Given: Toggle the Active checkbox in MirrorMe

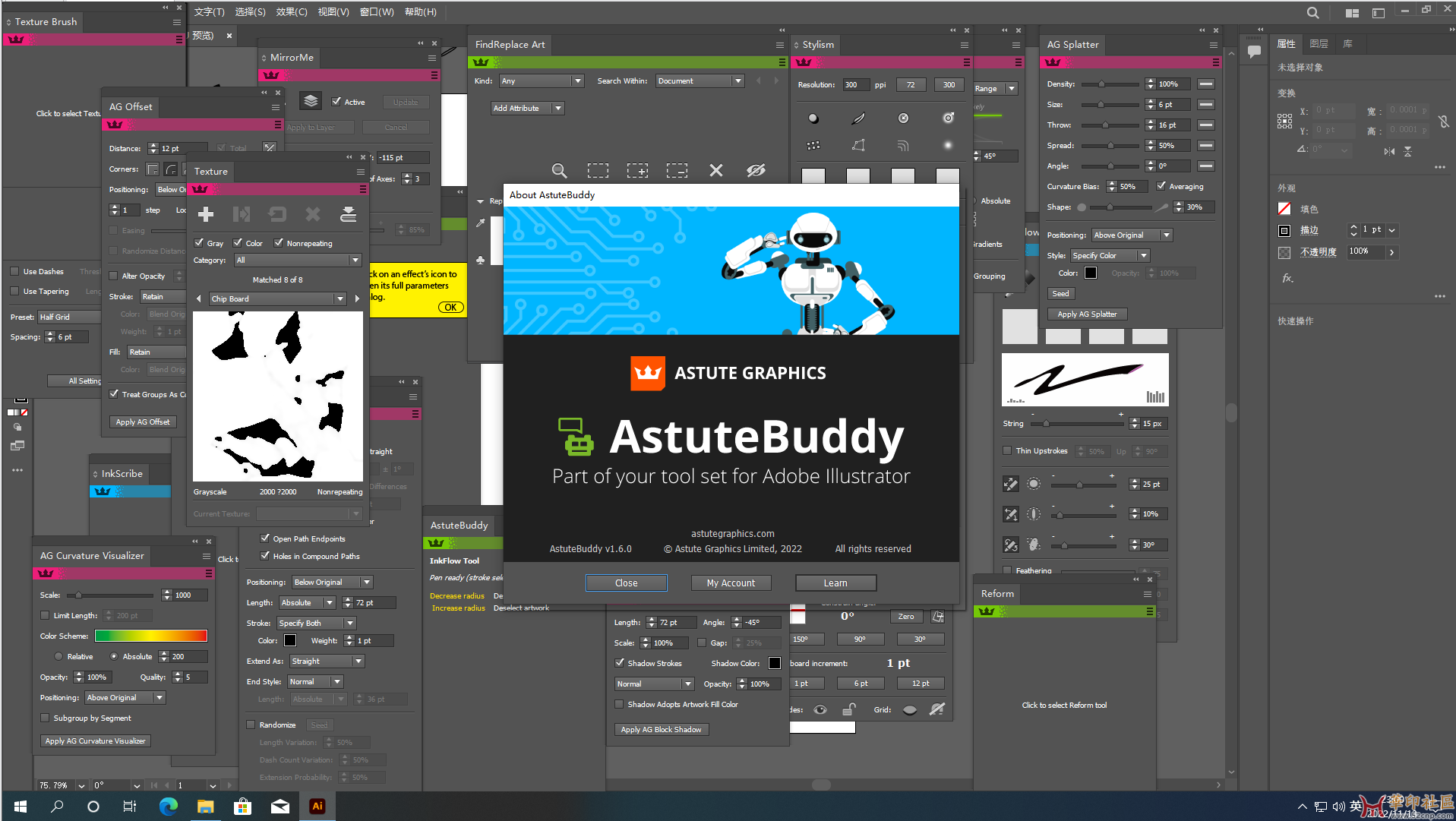Looking at the screenshot, I should (x=336, y=101).
